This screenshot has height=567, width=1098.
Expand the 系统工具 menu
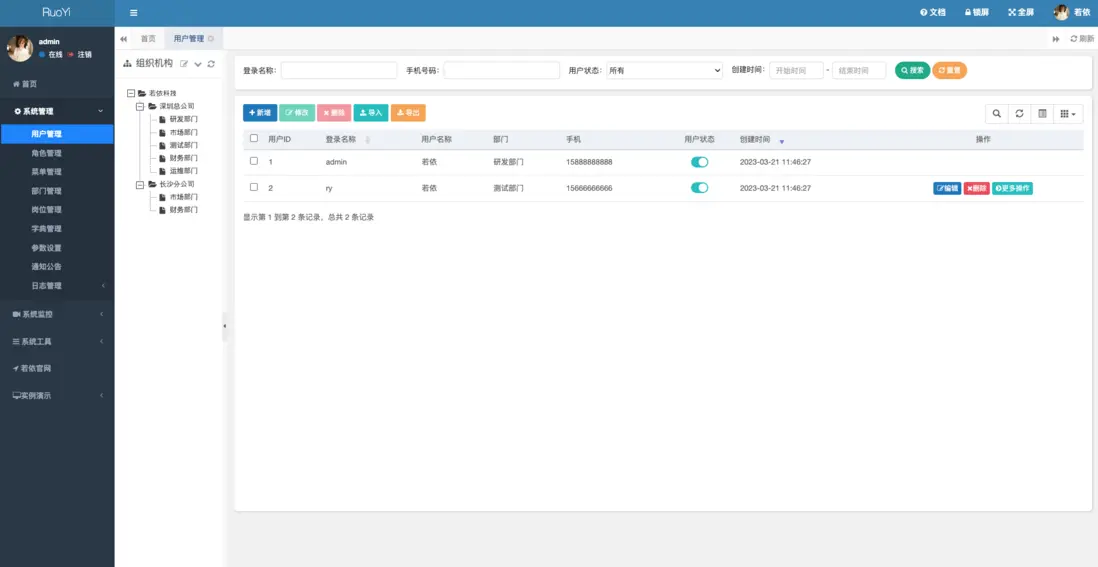tap(57, 342)
